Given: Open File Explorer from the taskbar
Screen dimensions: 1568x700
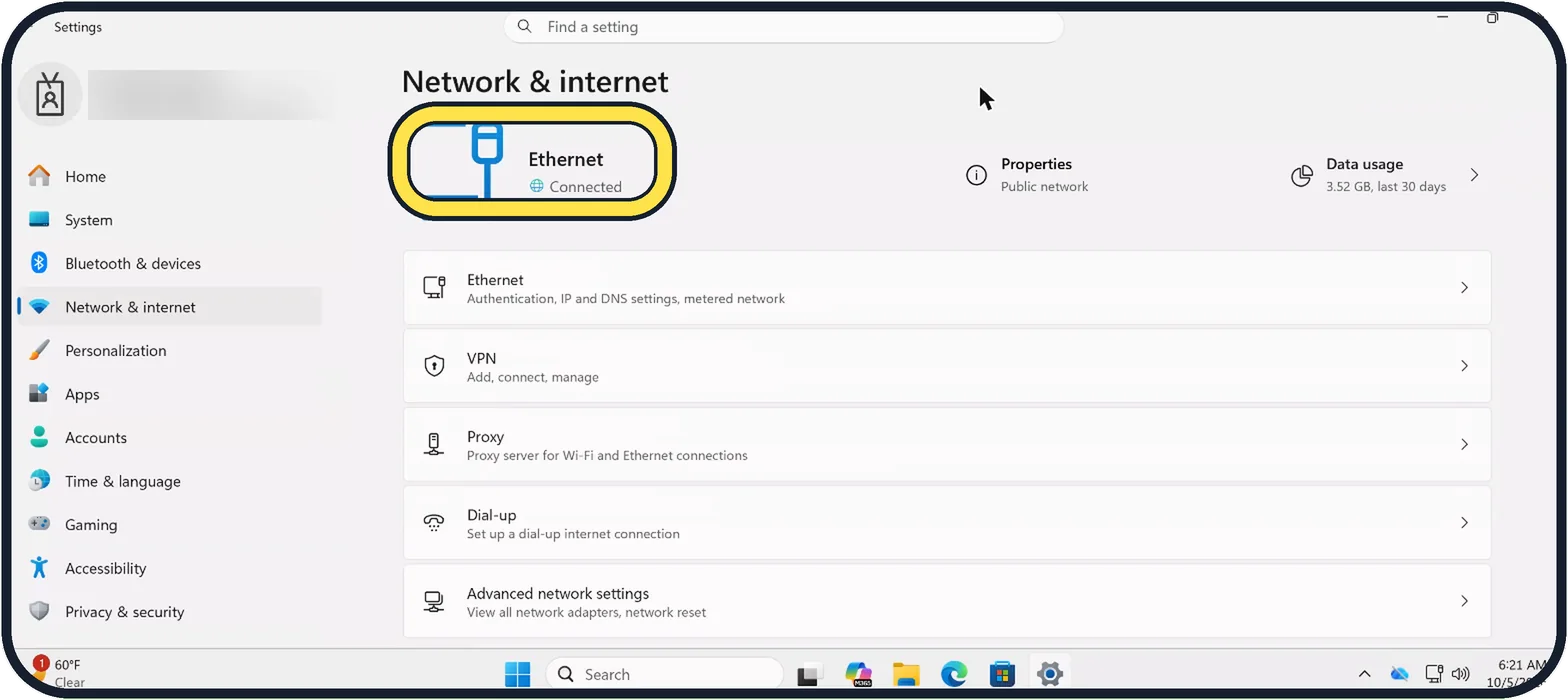Looking at the screenshot, I should tap(906, 675).
